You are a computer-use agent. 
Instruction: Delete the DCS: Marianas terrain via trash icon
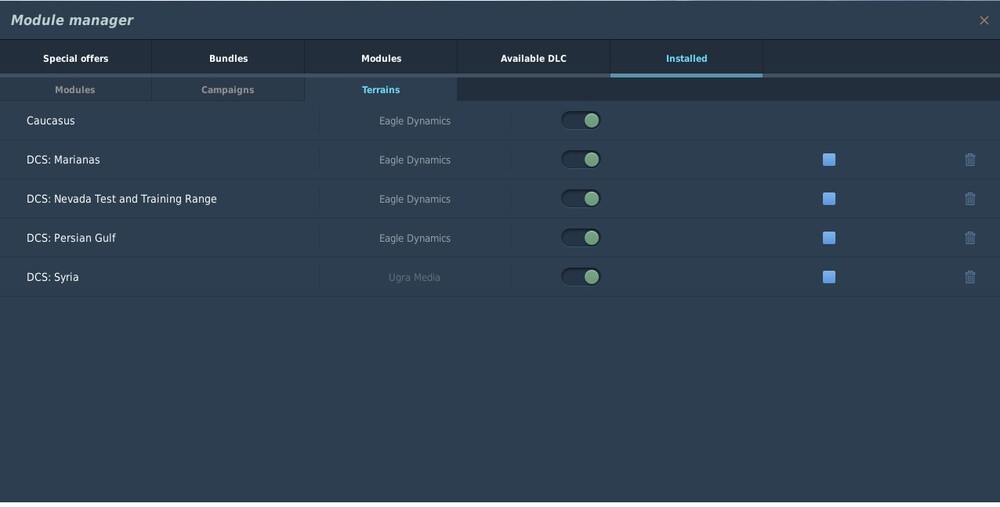(x=970, y=160)
